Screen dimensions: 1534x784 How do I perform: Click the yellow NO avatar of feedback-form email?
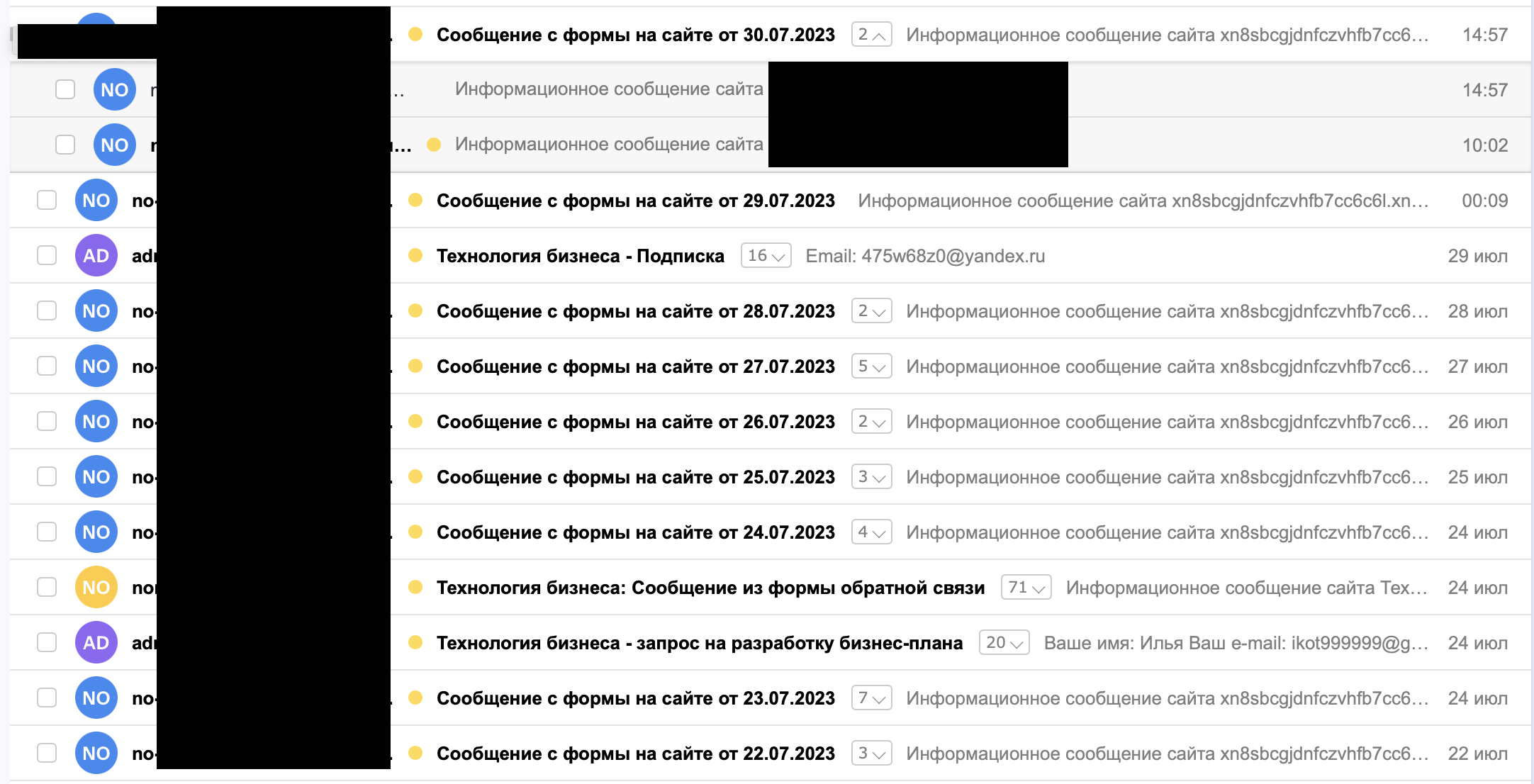96,587
